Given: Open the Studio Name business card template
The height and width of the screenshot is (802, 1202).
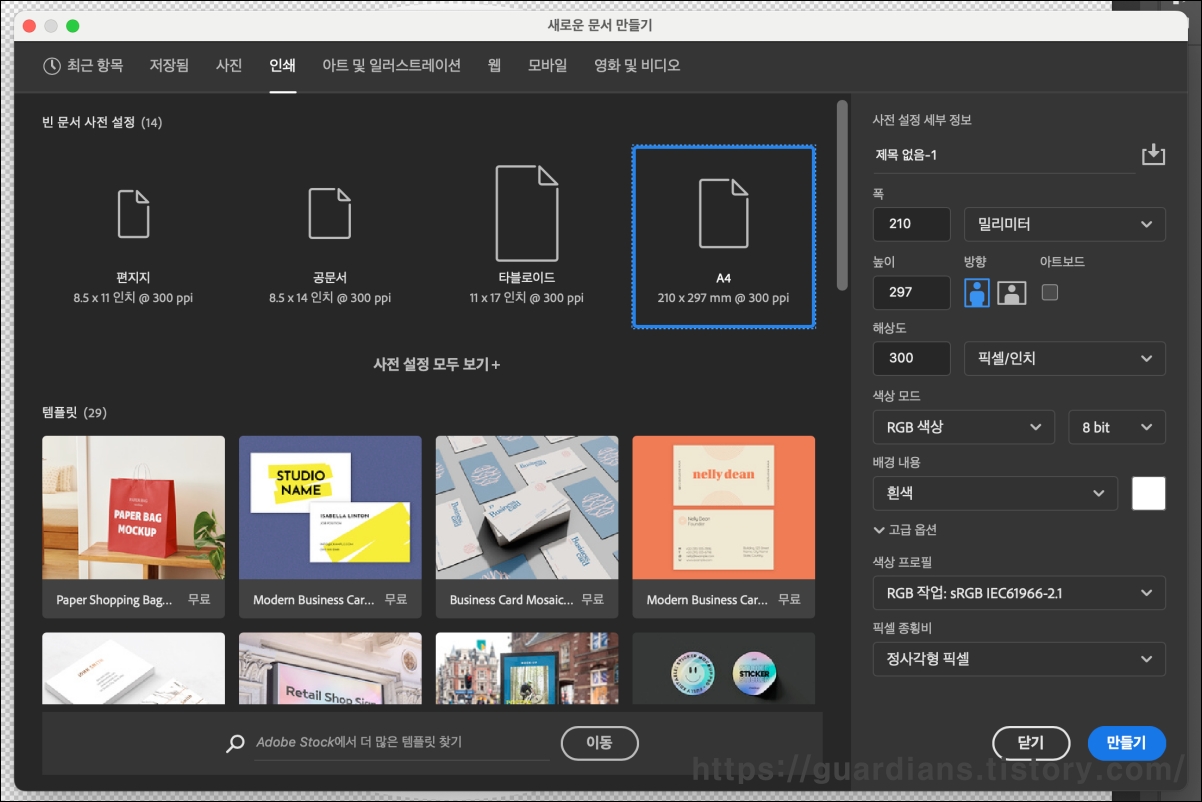Looking at the screenshot, I should [330, 509].
